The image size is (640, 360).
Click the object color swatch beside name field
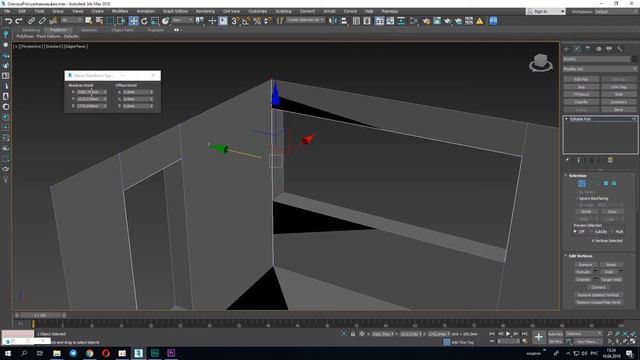click(634, 59)
